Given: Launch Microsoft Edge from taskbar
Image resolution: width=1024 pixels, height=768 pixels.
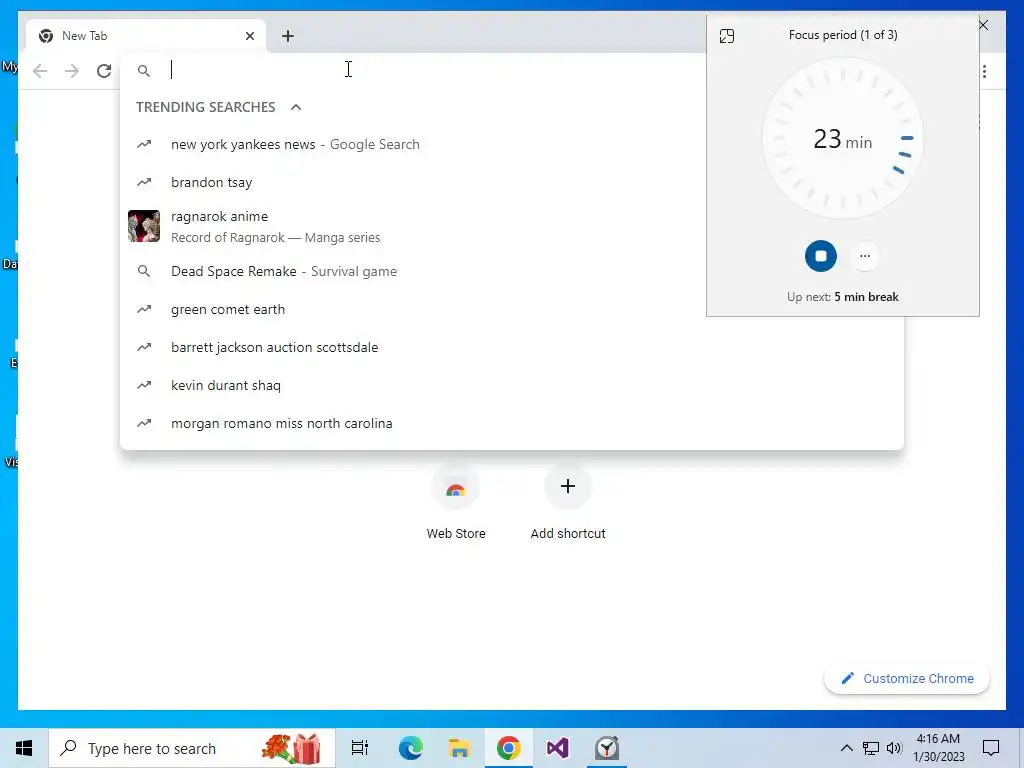Looking at the screenshot, I should click(x=411, y=748).
